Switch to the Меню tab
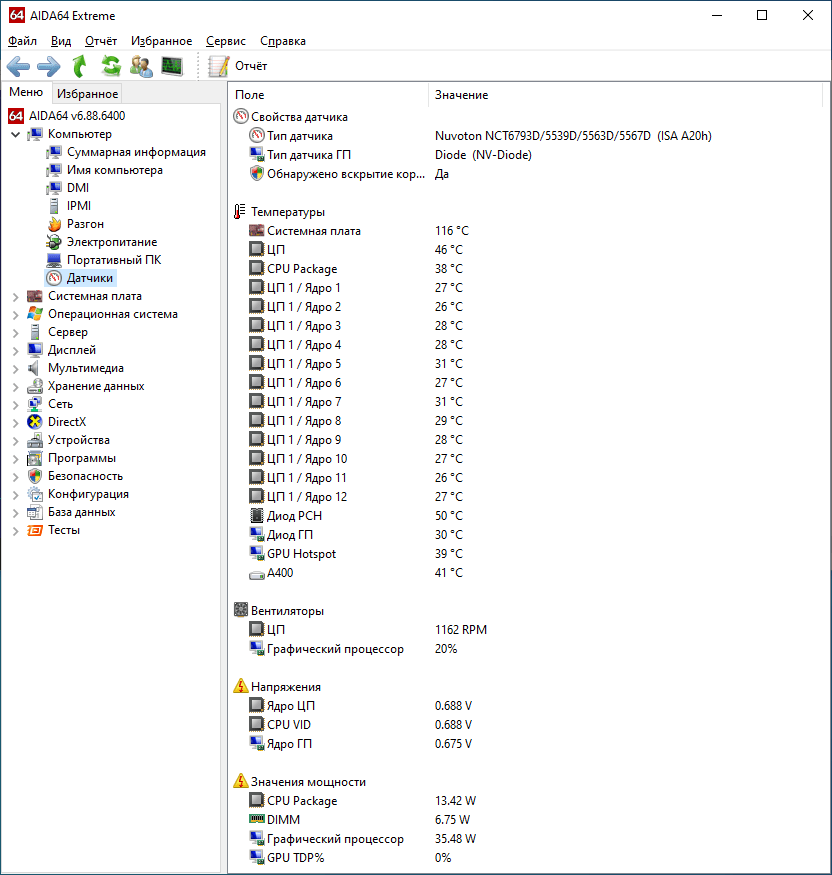 click(x=26, y=92)
